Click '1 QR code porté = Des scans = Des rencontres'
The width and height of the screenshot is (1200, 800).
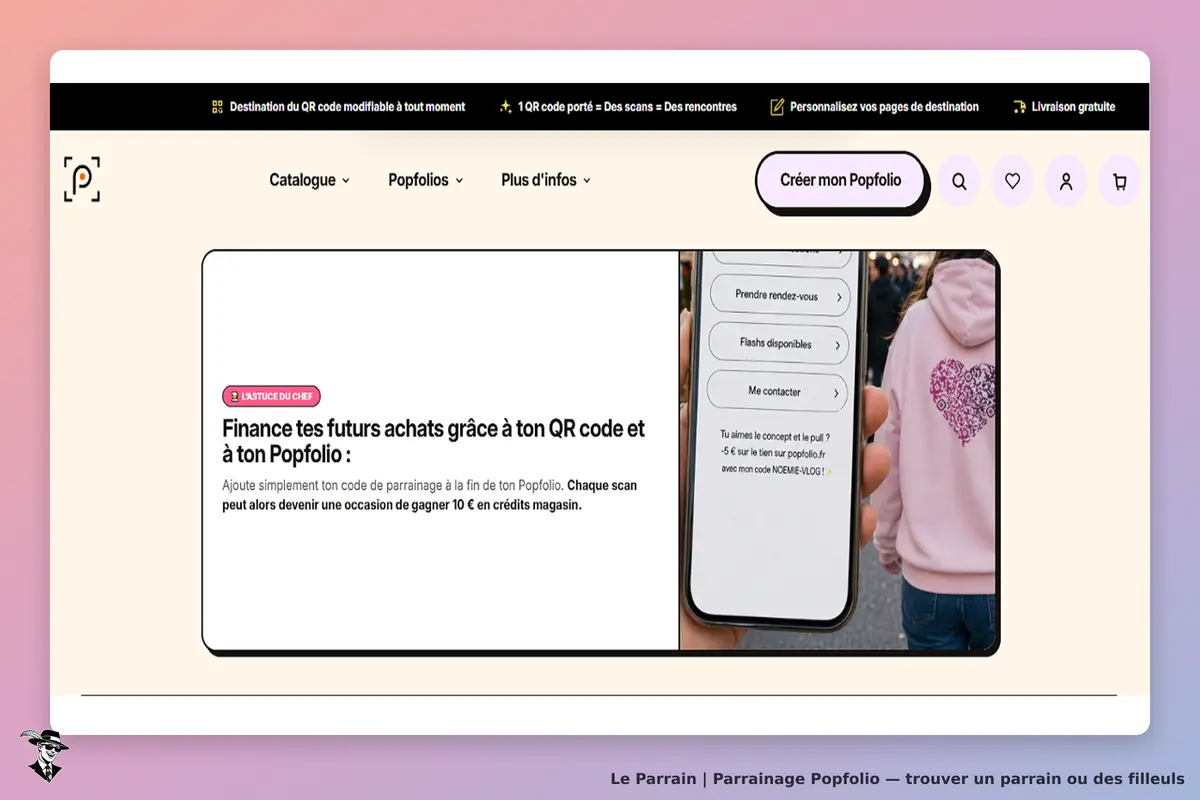(x=627, y=106)
